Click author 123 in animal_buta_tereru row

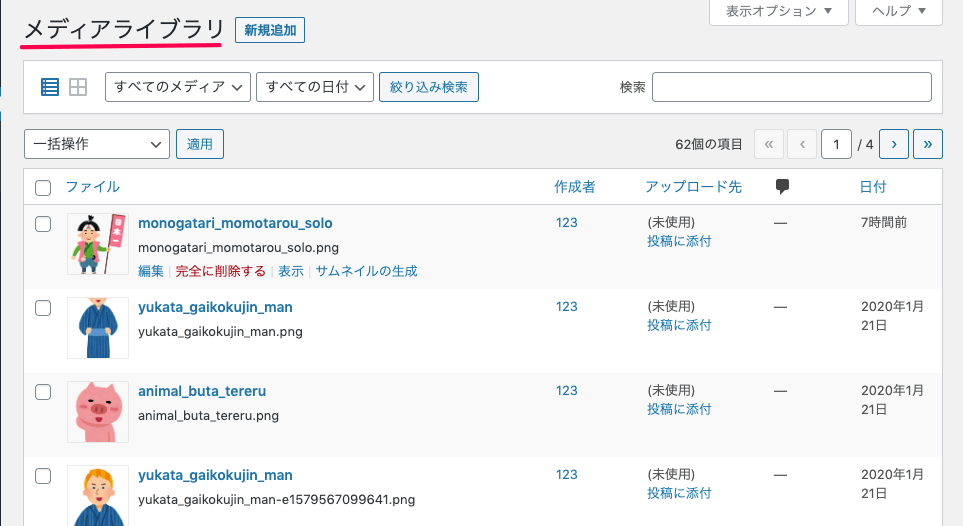567,390
